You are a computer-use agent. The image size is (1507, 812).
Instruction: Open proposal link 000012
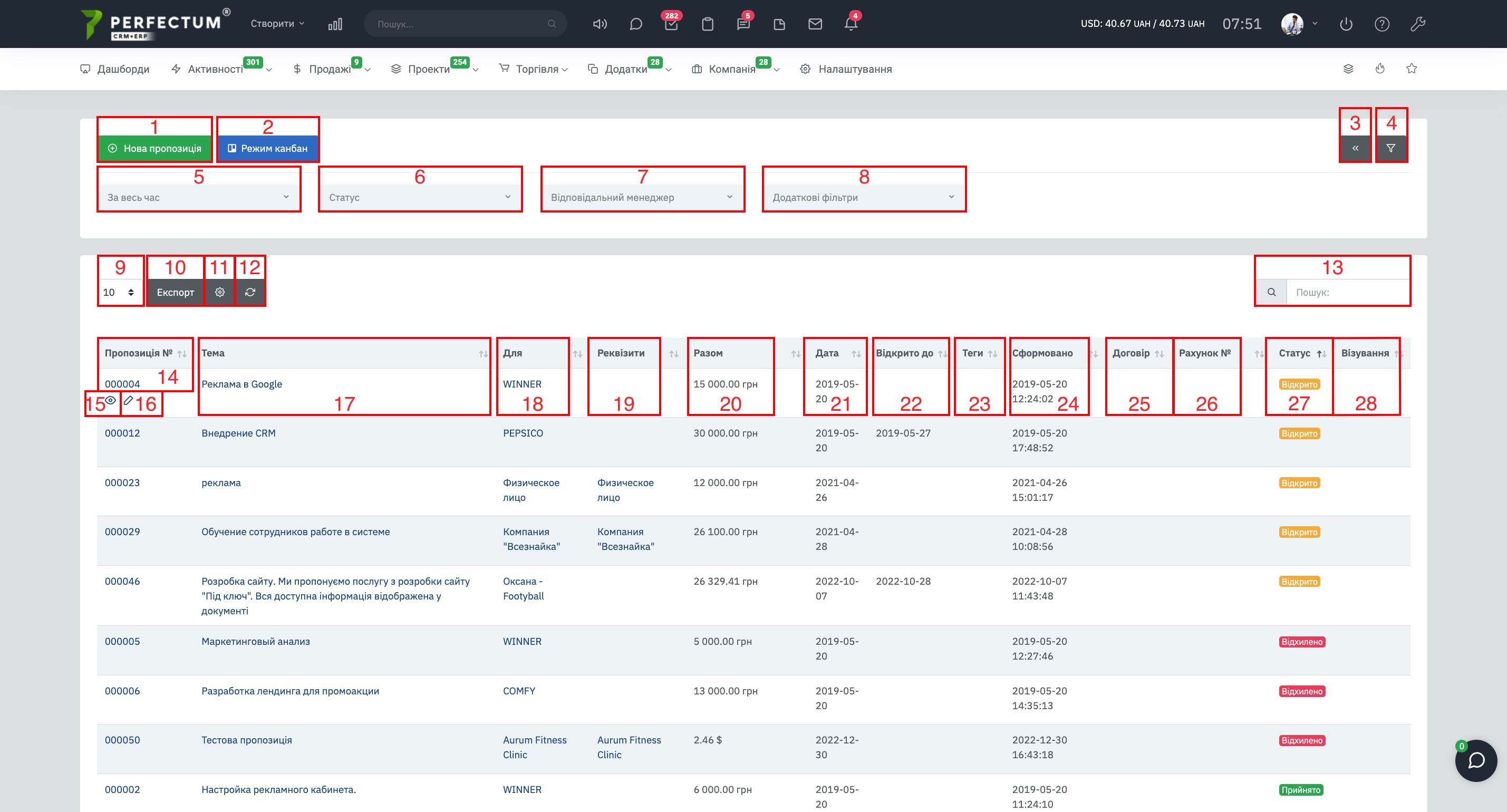pos(122,433)
